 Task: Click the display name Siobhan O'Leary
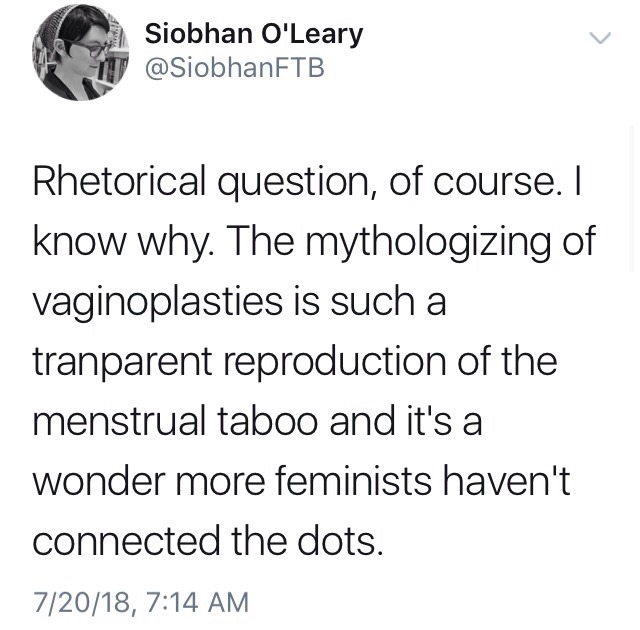[x=253, y=34]
